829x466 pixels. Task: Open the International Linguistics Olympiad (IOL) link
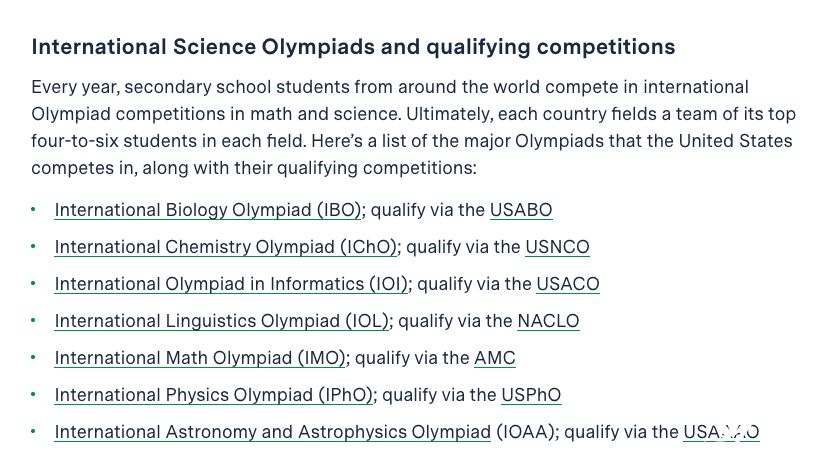click(x=222, y=321)
